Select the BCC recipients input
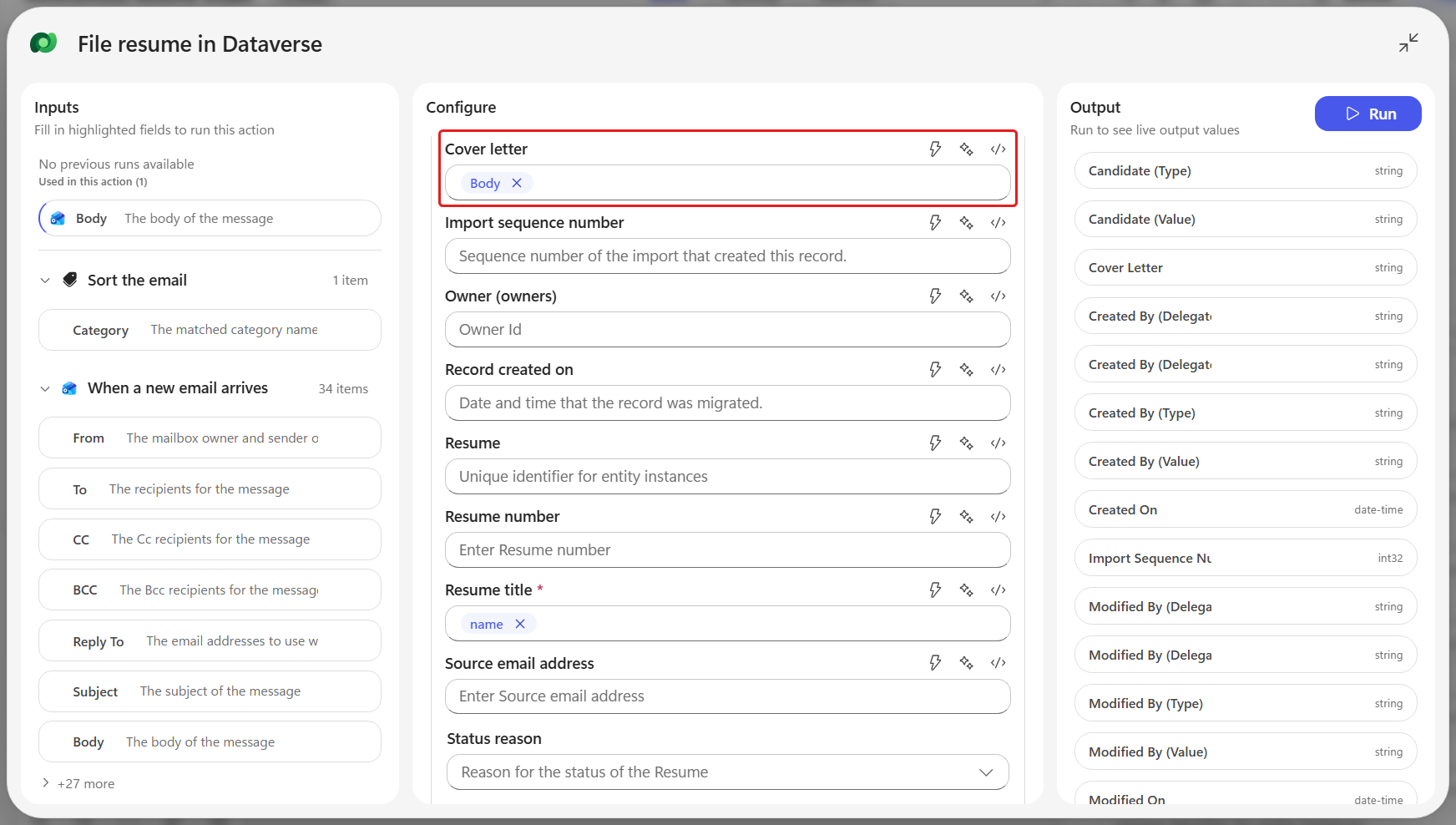 (210, 590)
